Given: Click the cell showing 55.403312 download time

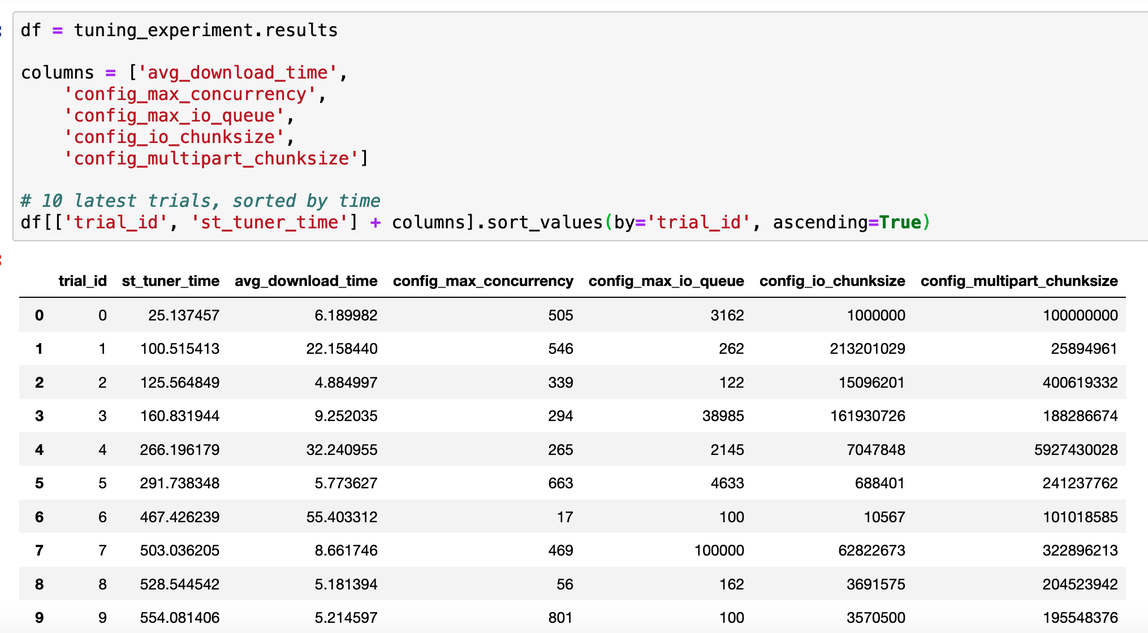Looking at the screenshot, I should (x=340, y=517).
